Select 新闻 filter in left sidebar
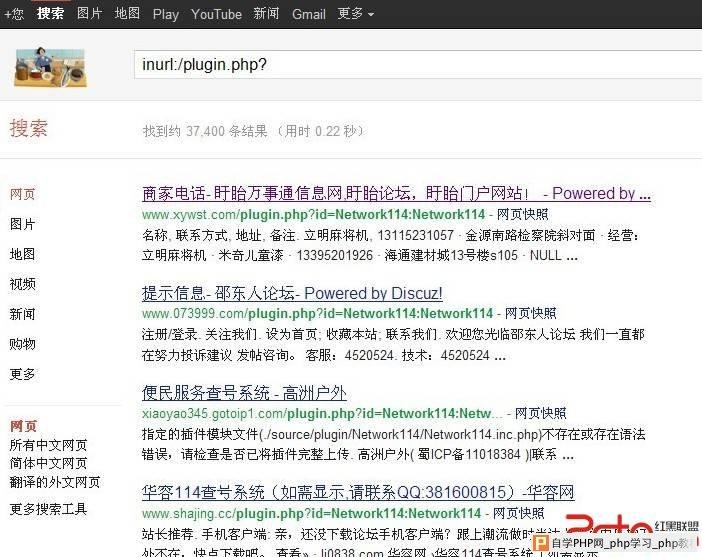 pos(22,314)
